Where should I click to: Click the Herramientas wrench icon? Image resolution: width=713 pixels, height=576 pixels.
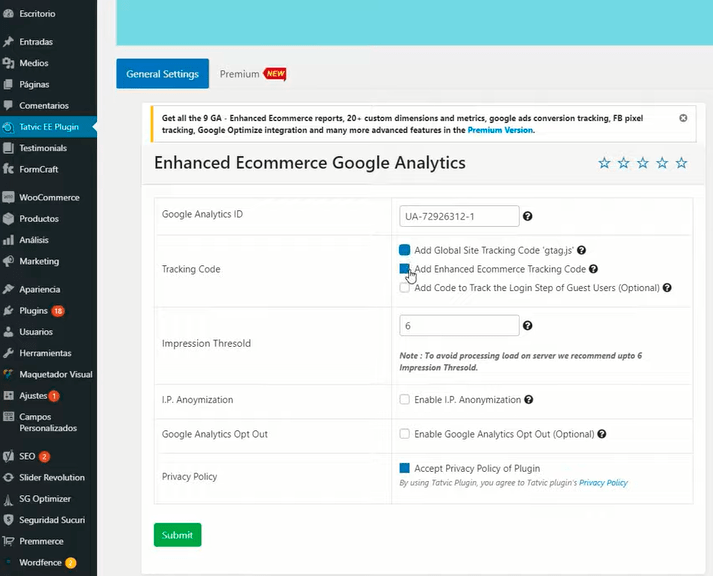pos(8,353)
